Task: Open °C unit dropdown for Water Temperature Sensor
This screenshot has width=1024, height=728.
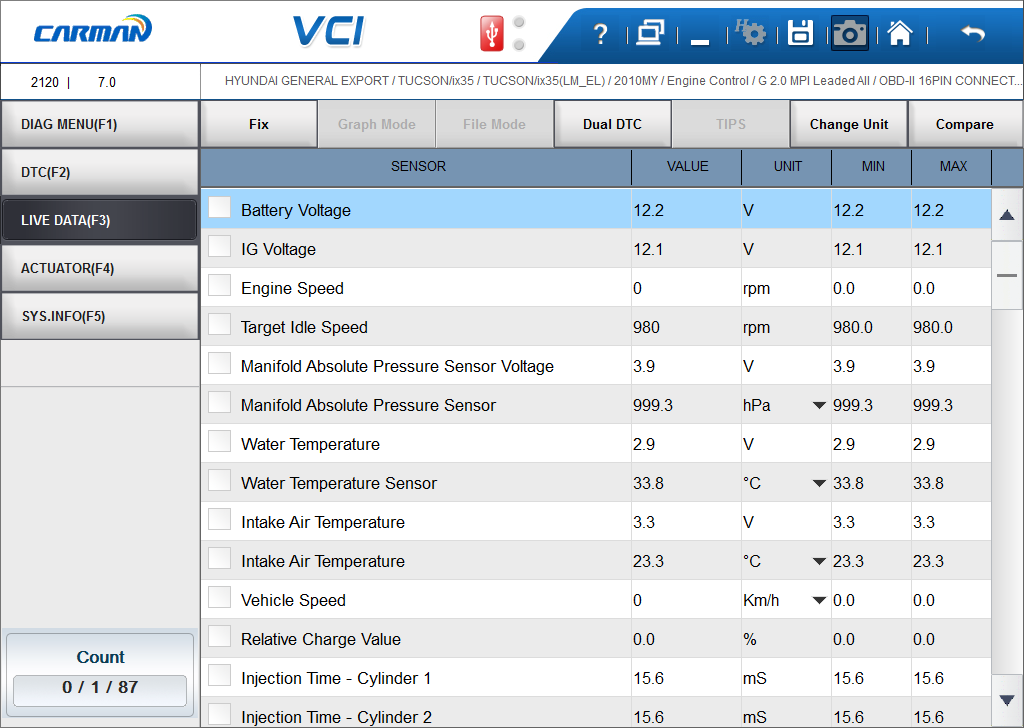Action: pyautogui.click(x=819, y=484)
